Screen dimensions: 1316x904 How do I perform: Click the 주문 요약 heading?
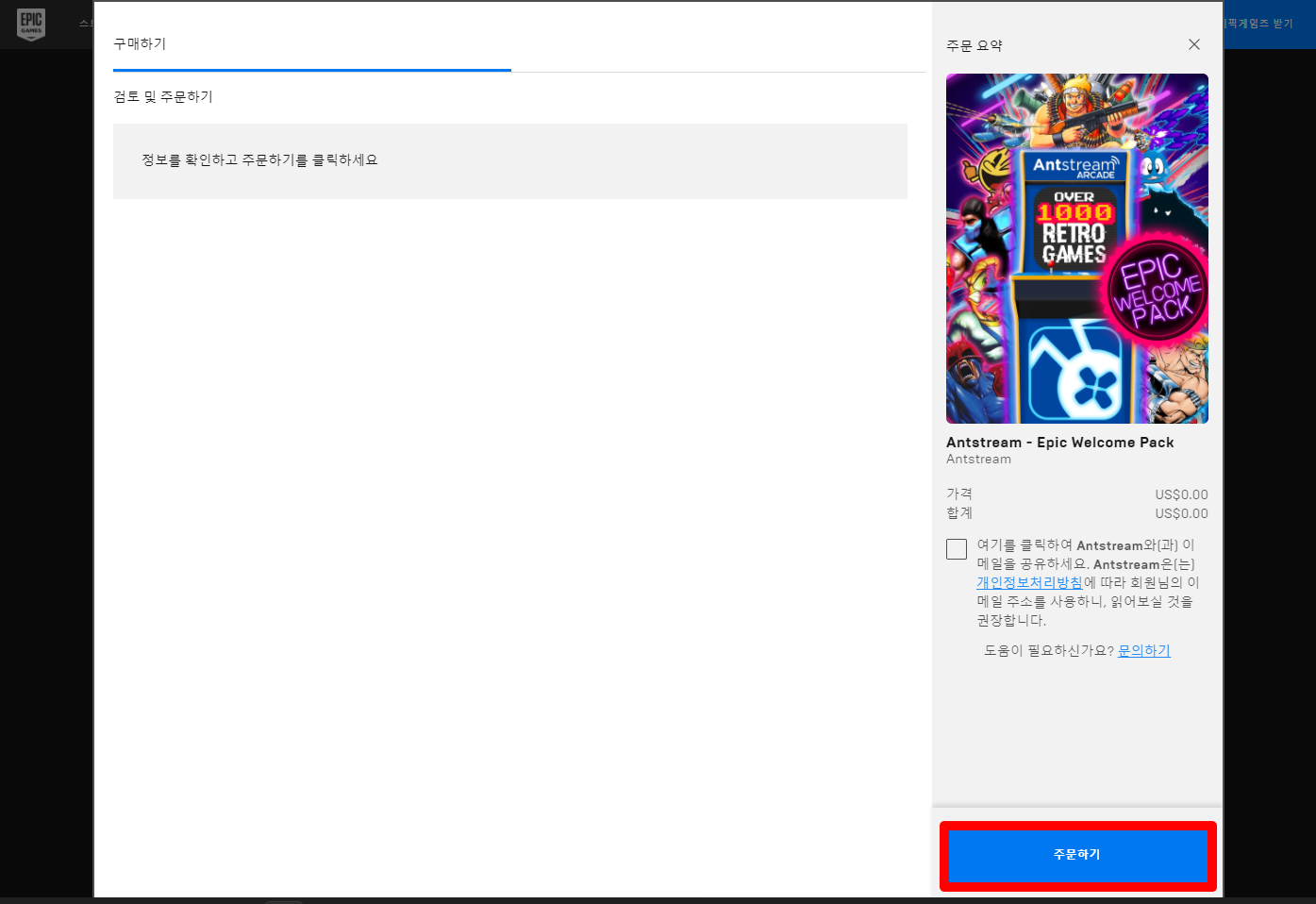pyautogui.click(x=975, y=45)
